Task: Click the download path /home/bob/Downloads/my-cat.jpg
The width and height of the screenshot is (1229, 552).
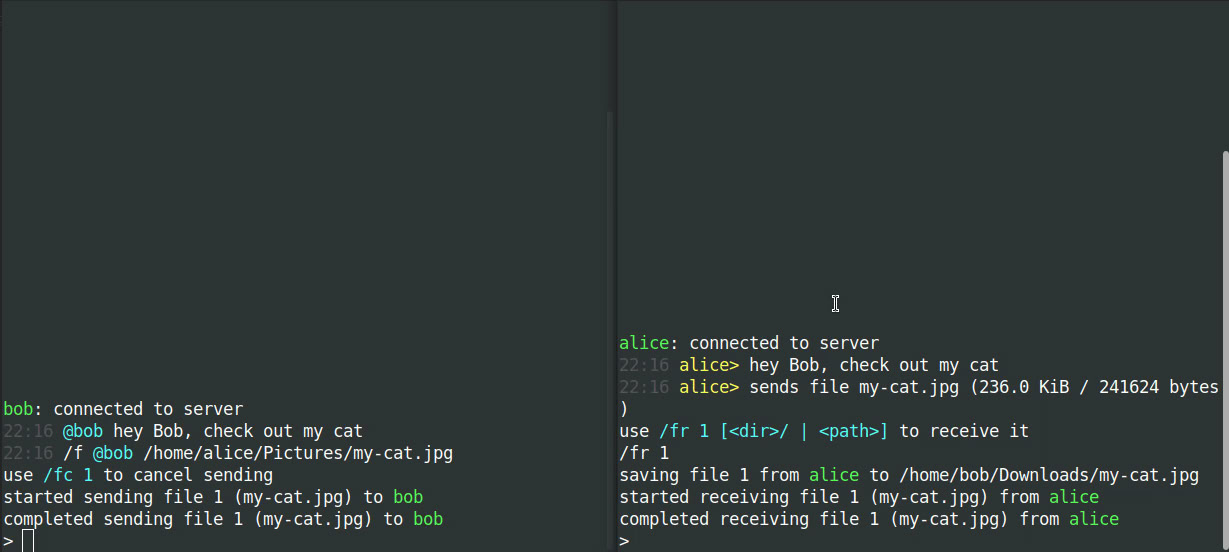Action: (x=1048, y=475)
